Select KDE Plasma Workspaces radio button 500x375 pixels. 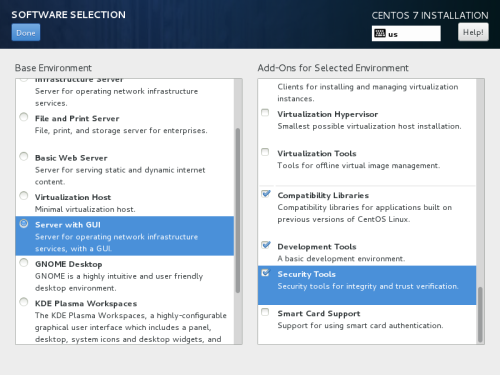(24, 302)
